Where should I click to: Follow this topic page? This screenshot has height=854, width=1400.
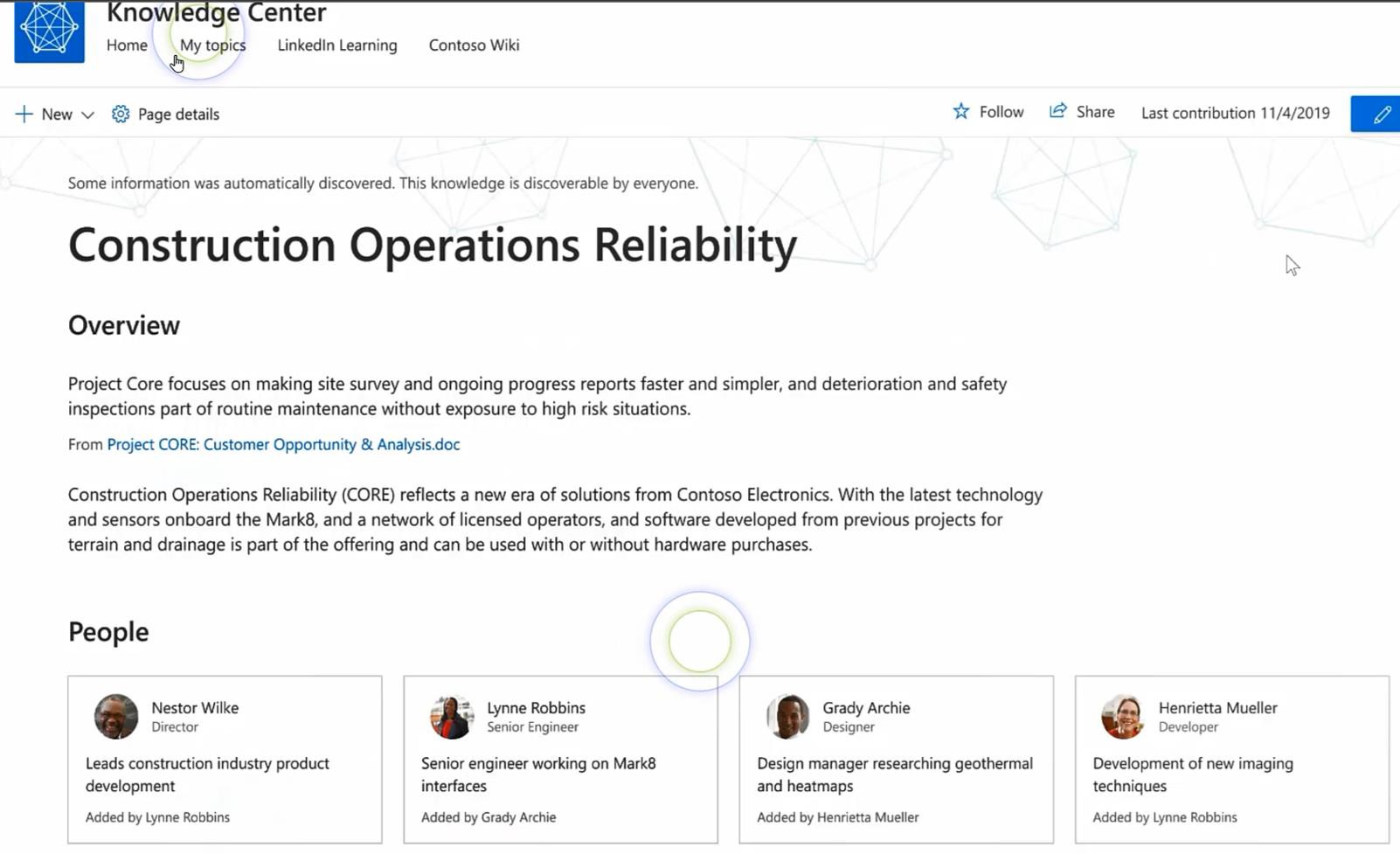click(988, 112)
